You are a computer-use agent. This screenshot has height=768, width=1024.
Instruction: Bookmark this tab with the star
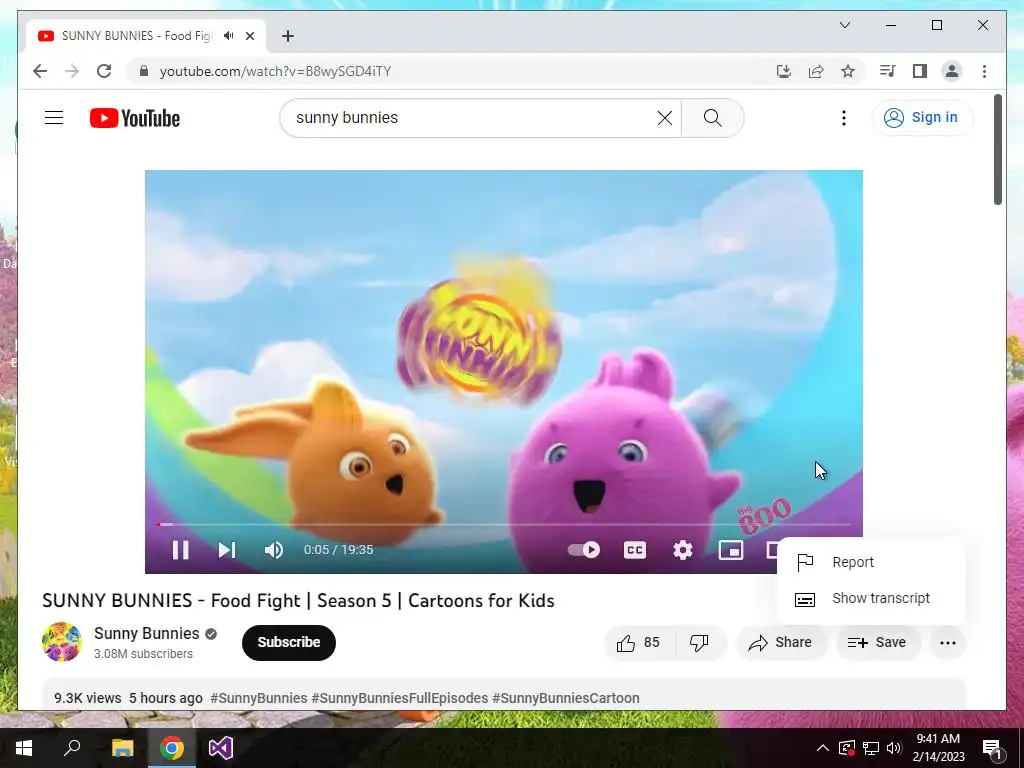tap(848, 71)
